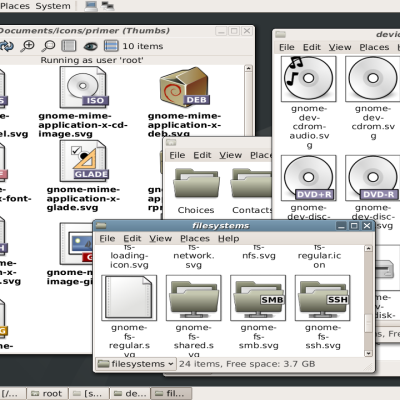Select gnome-fs-regular blank document icon

tap(129, 298)
